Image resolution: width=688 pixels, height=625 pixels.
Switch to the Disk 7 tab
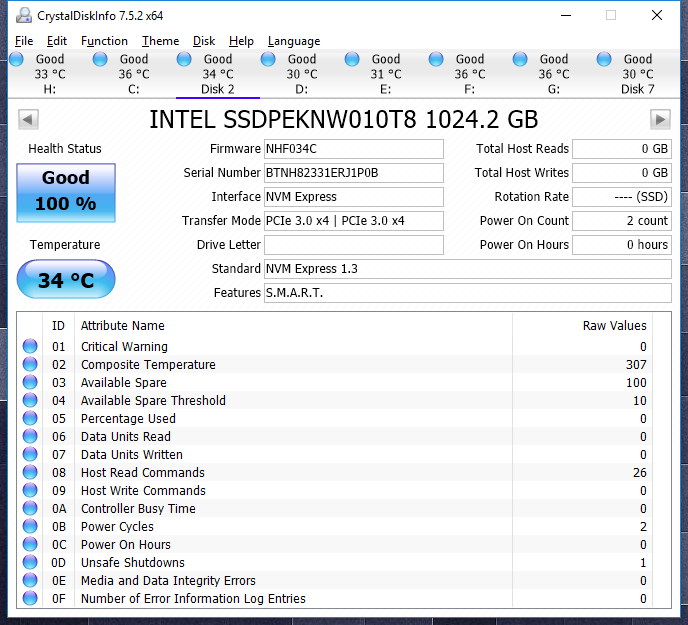tap(630, 74)
